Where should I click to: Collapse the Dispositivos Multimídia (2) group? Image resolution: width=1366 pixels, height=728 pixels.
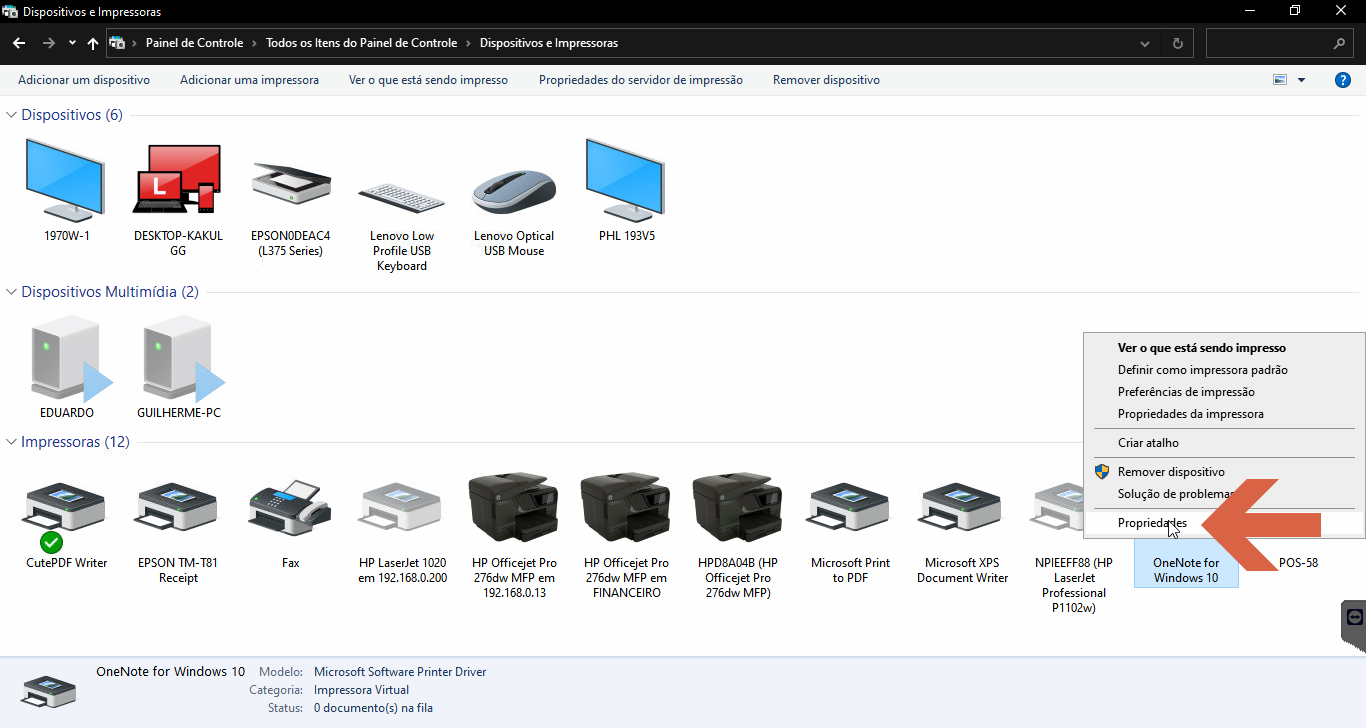point(12,292)
